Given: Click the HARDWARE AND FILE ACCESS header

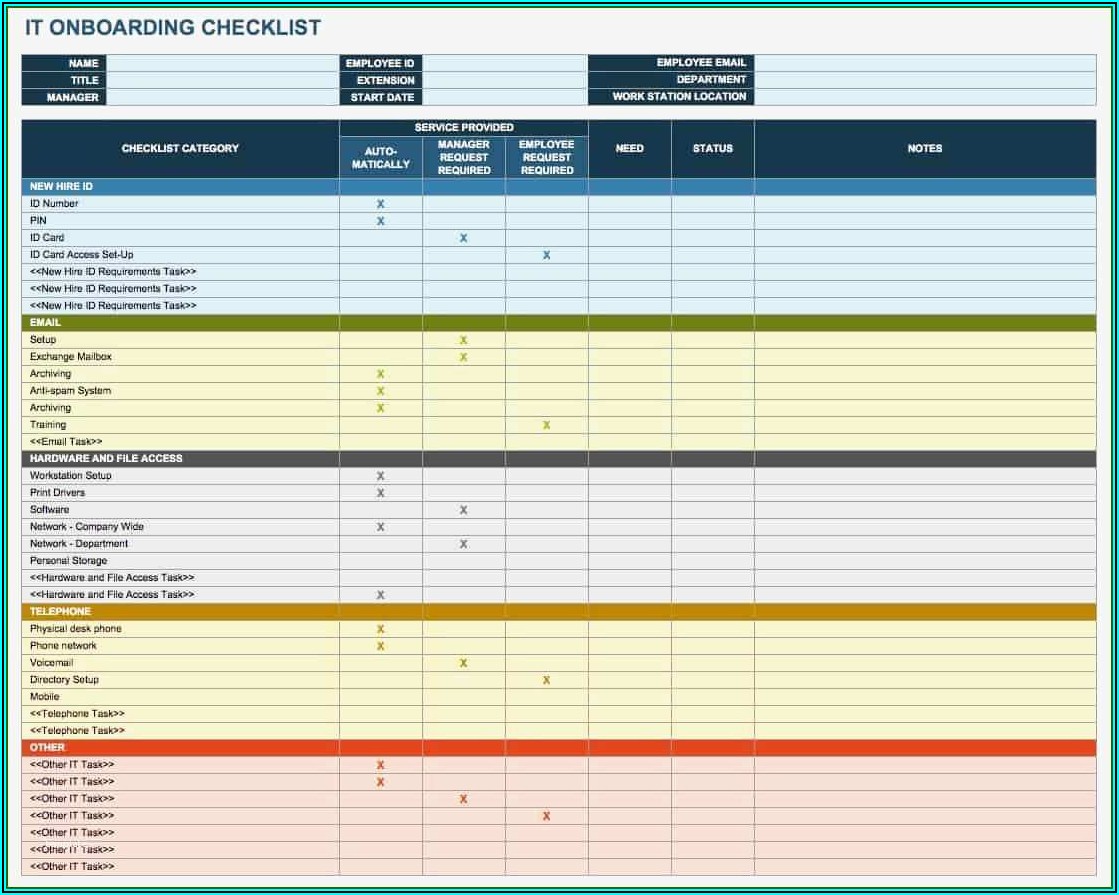Looking at the screenshot, I should pyautogui.click(x=106, y=459).
